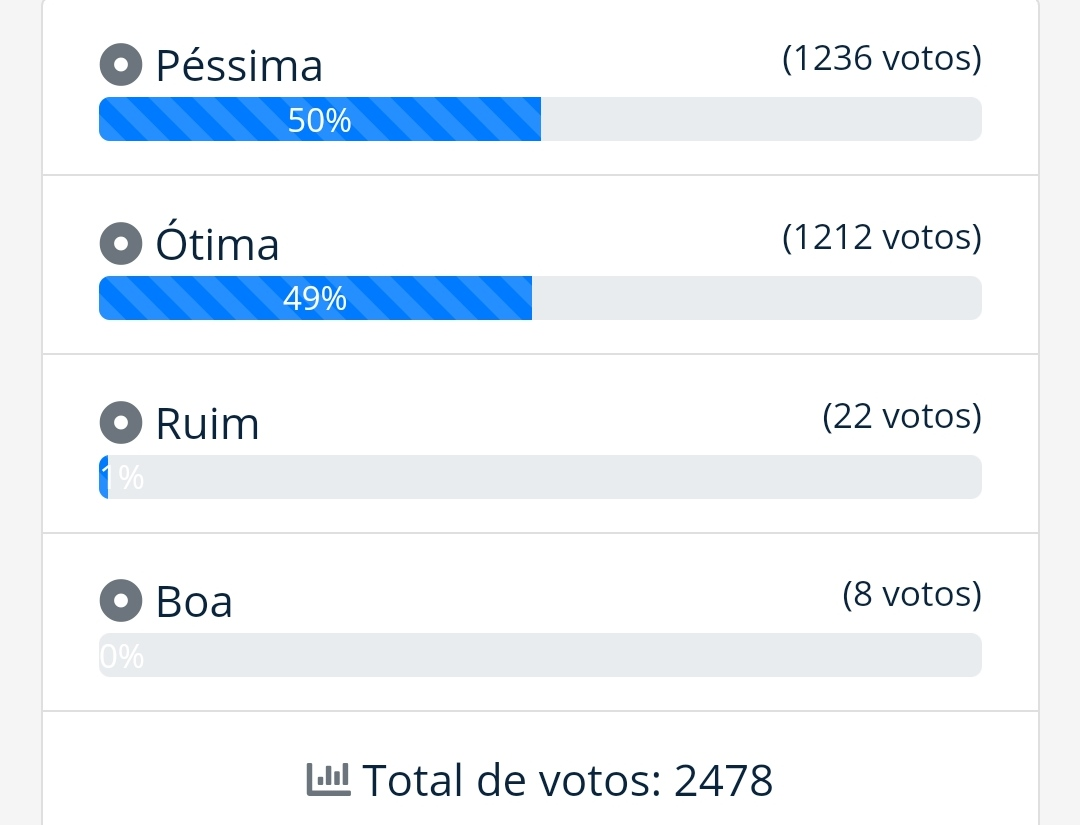Image resolution: width=1080 pixels, height=825 pixels.
Task: Click the Total de votos: 2478 text
Action: coord(567,780)
